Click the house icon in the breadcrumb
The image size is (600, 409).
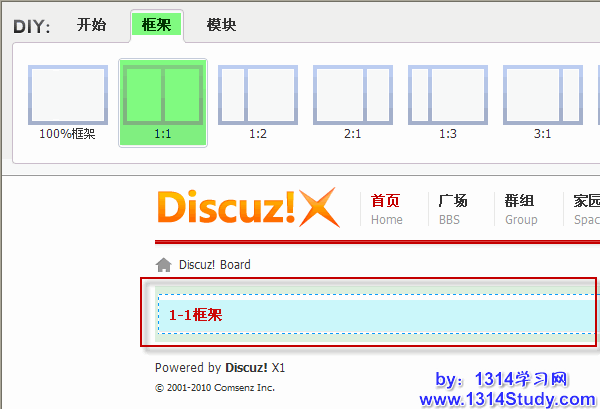(x=163, y=265)
